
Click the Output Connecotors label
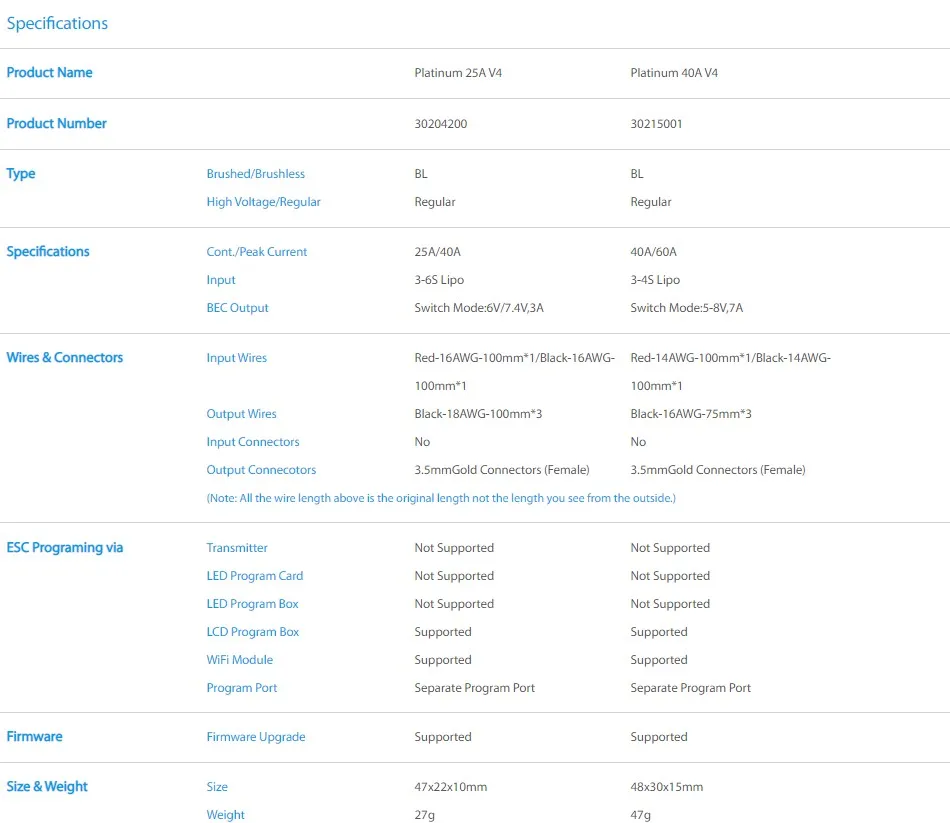(261, 470)
